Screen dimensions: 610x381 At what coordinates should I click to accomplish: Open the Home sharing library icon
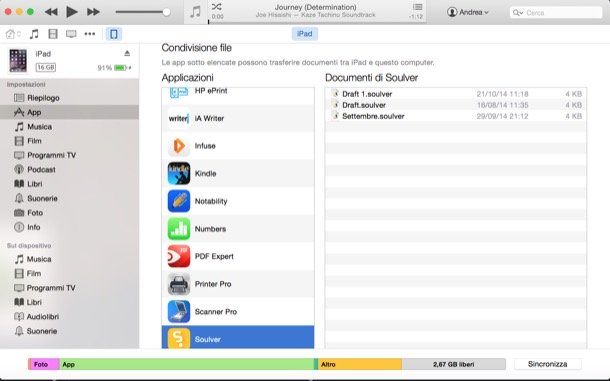[12, 34]
